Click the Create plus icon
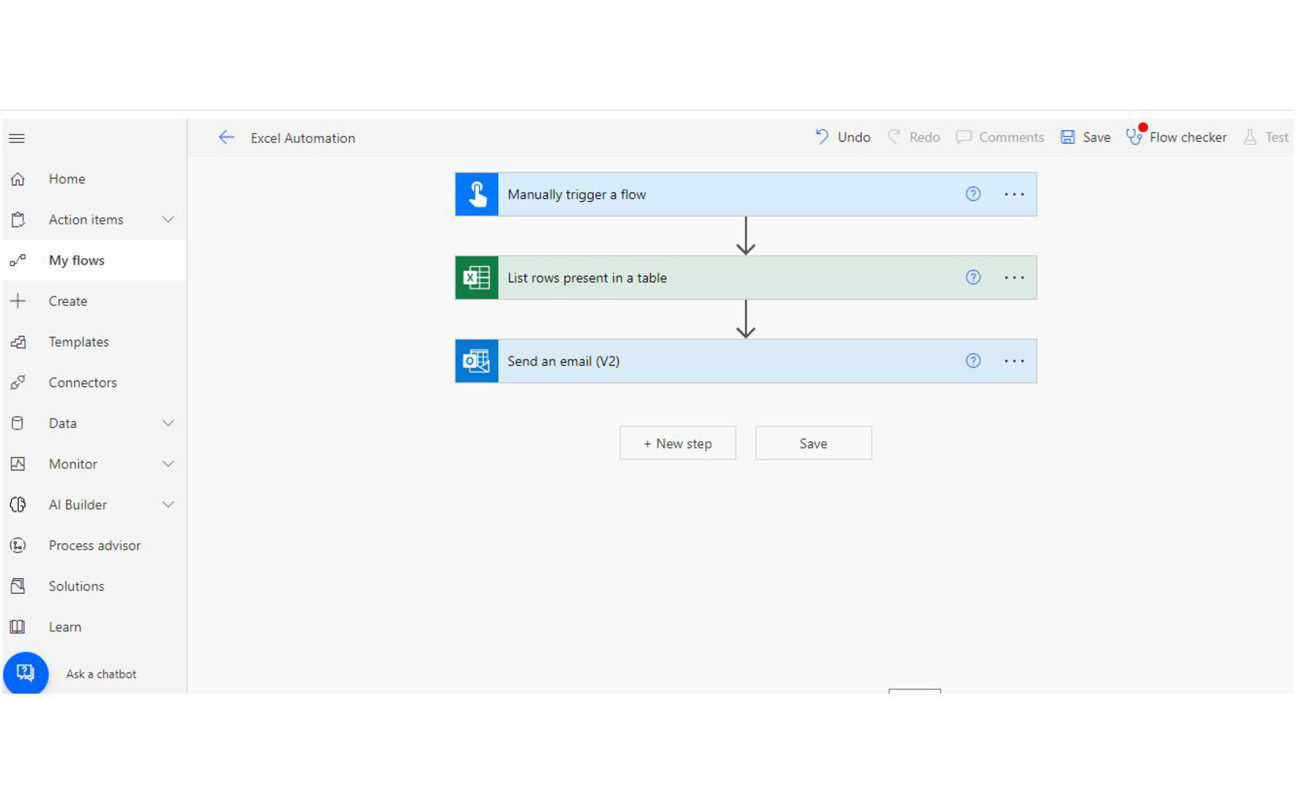This screenshot has height=800, width=1300. click(x=18, y=301)
